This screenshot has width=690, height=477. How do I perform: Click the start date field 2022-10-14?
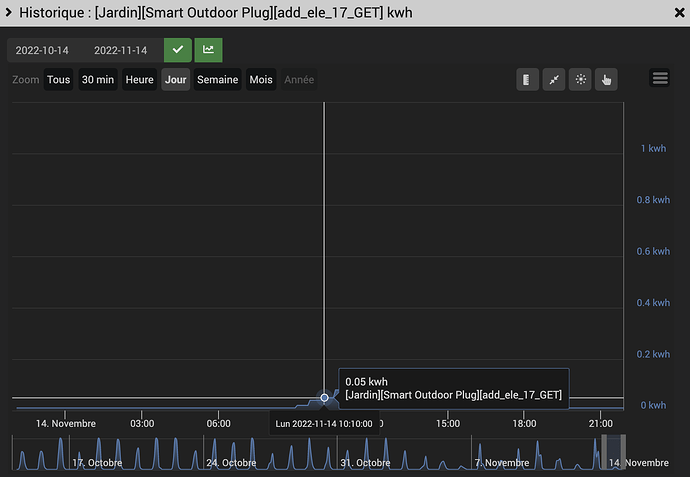[x=42, y=51]
